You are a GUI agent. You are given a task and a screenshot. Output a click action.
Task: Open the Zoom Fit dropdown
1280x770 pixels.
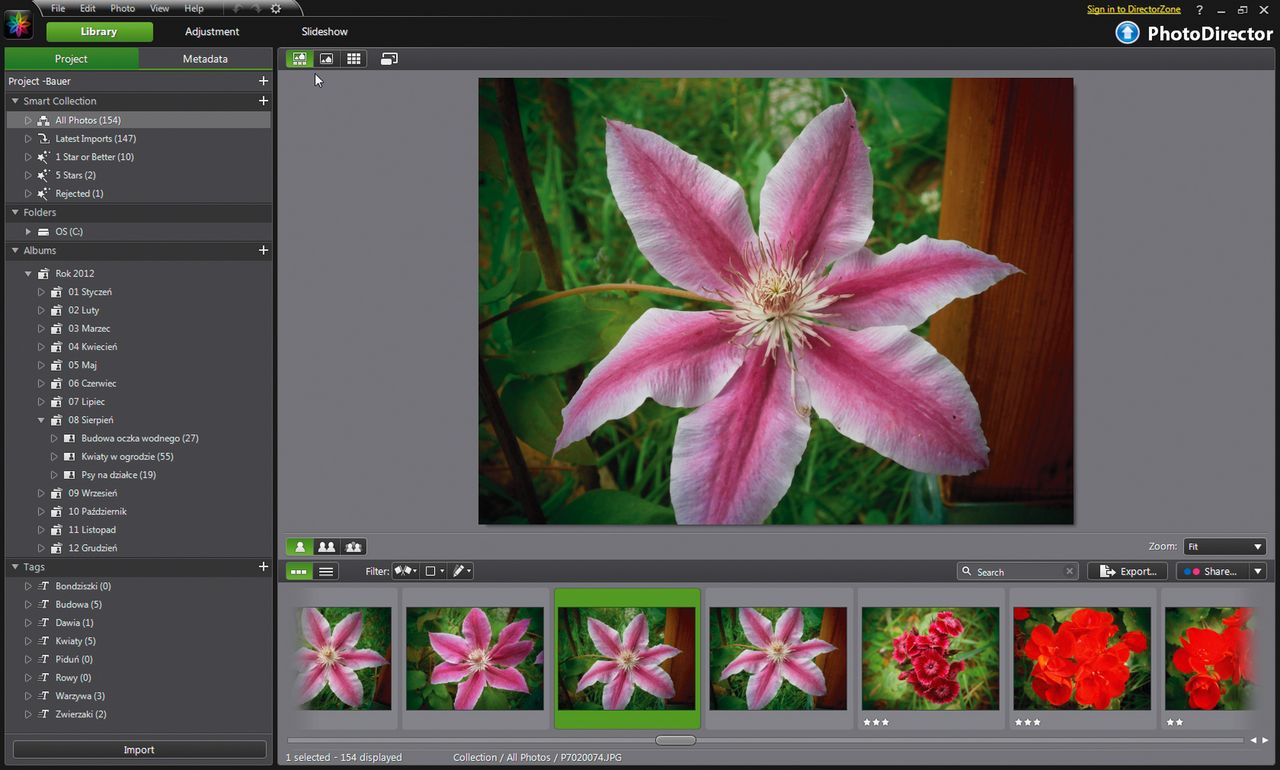[1225, 547]
